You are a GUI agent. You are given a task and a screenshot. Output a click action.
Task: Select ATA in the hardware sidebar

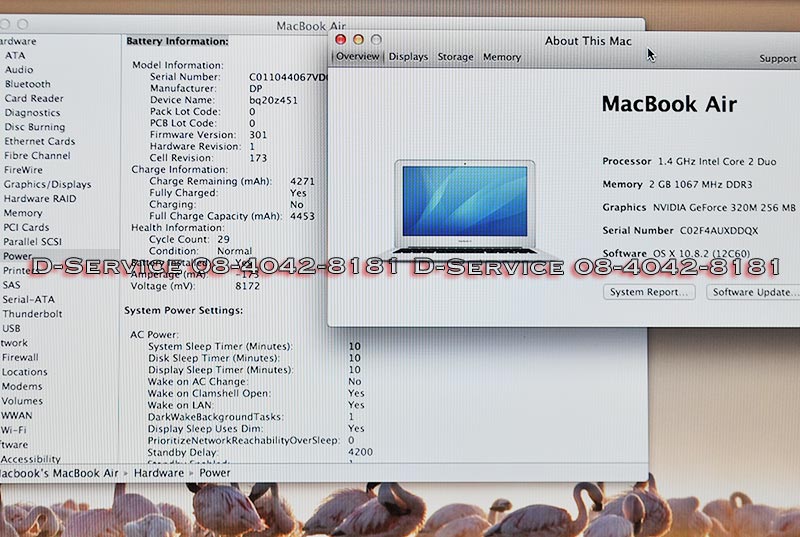pos(15,55)
